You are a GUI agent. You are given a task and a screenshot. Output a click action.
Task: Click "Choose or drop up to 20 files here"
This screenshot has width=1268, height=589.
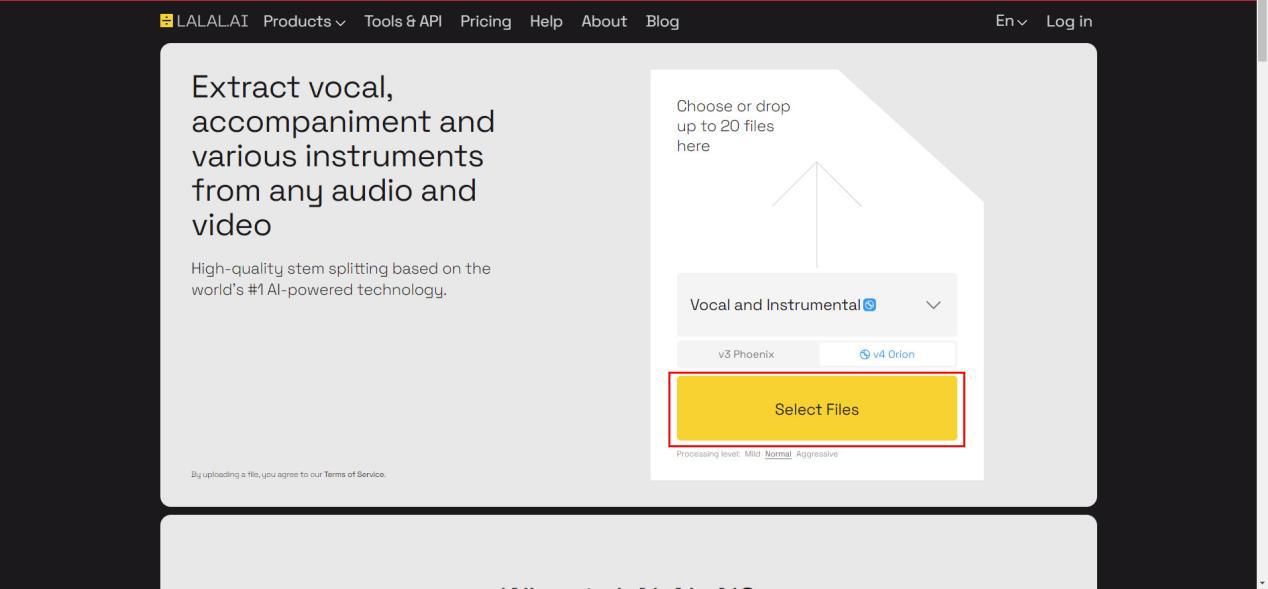tap(733, 126)
